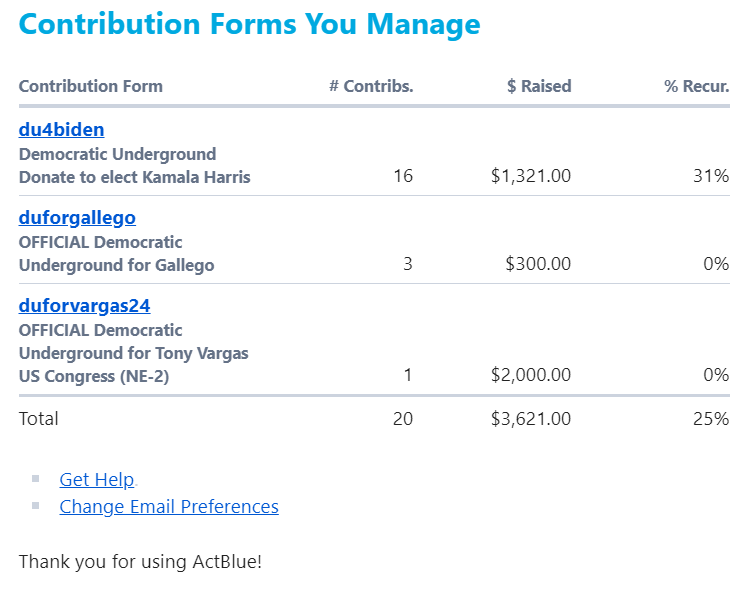
Task: Open the du4biden contribution form link
Action: pyautogui.click(x=61, y=129)
